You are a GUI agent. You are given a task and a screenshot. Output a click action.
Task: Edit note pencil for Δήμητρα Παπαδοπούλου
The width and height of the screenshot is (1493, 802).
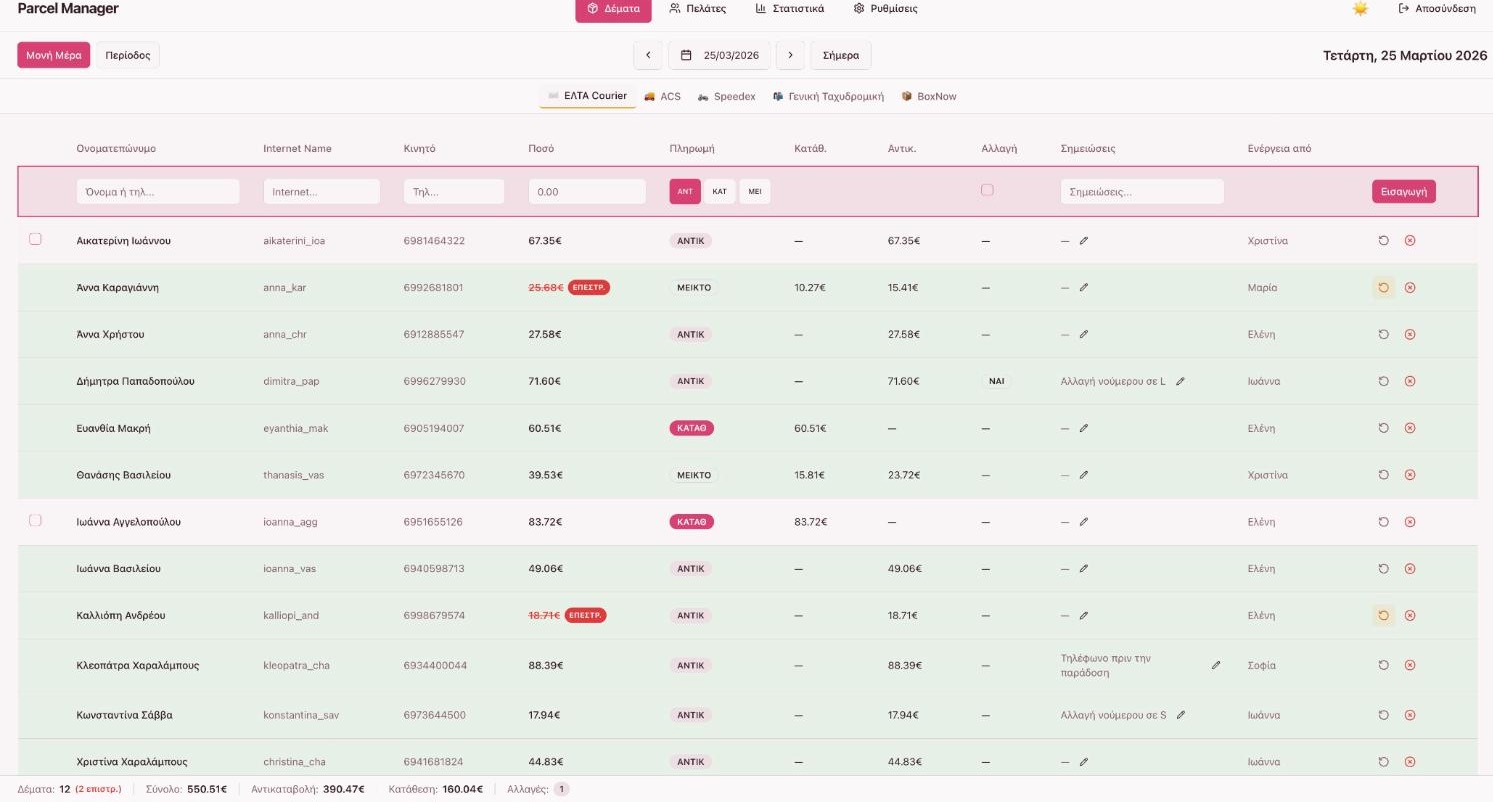coord(1180,381)
